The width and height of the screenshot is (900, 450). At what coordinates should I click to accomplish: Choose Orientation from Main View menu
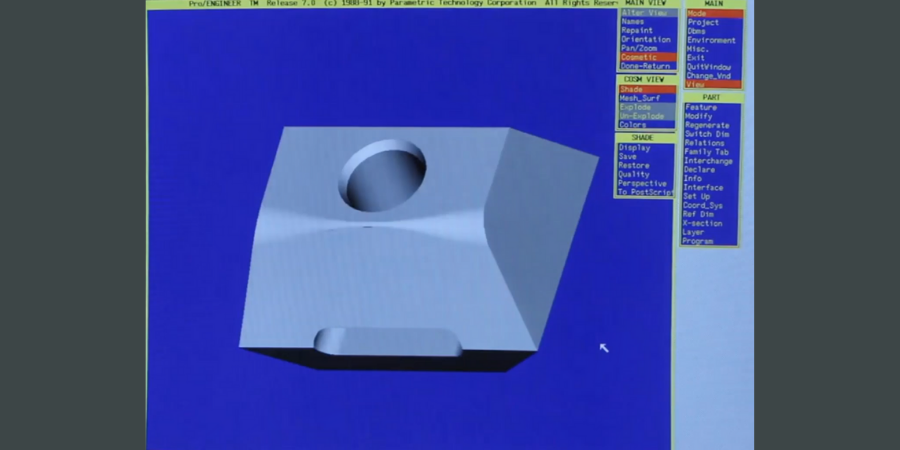pos(645,39)
